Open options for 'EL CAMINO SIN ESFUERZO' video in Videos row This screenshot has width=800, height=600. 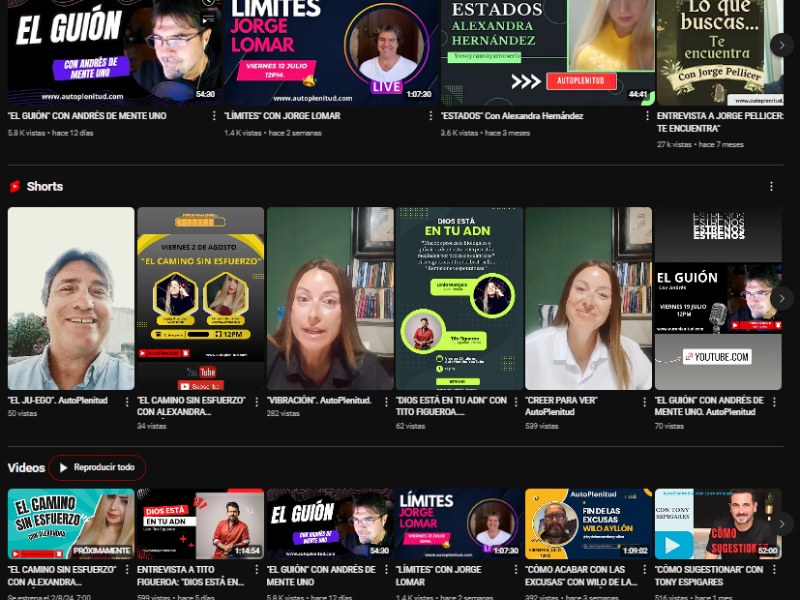pos(127,570)
